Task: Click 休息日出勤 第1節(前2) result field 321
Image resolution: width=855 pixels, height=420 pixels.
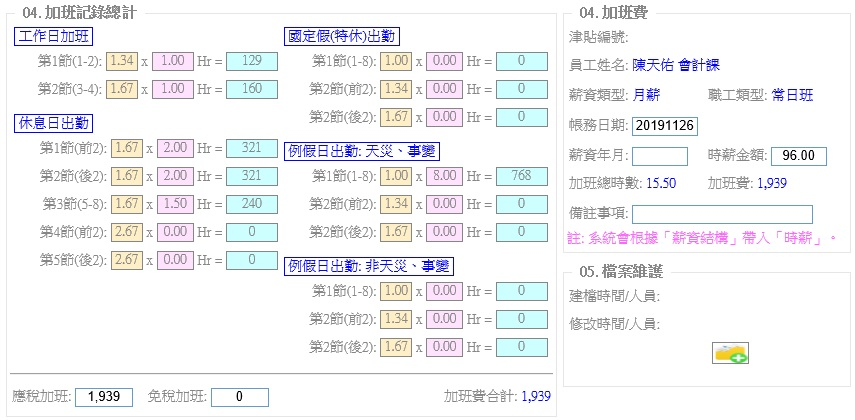Action: pos(252,148)
